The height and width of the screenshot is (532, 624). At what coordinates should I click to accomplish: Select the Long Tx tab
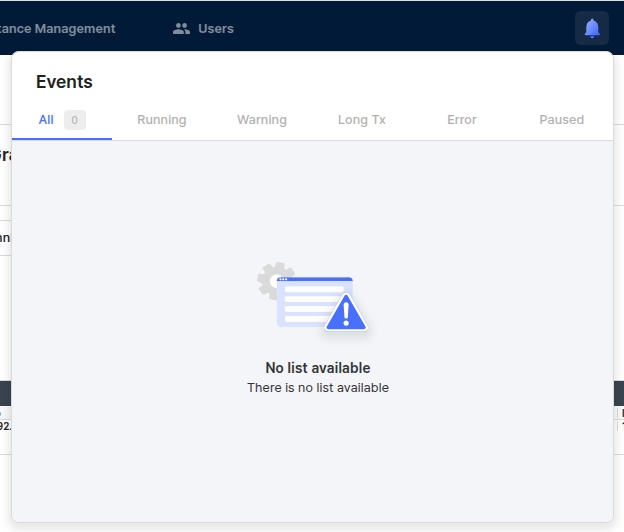[362, 120]
